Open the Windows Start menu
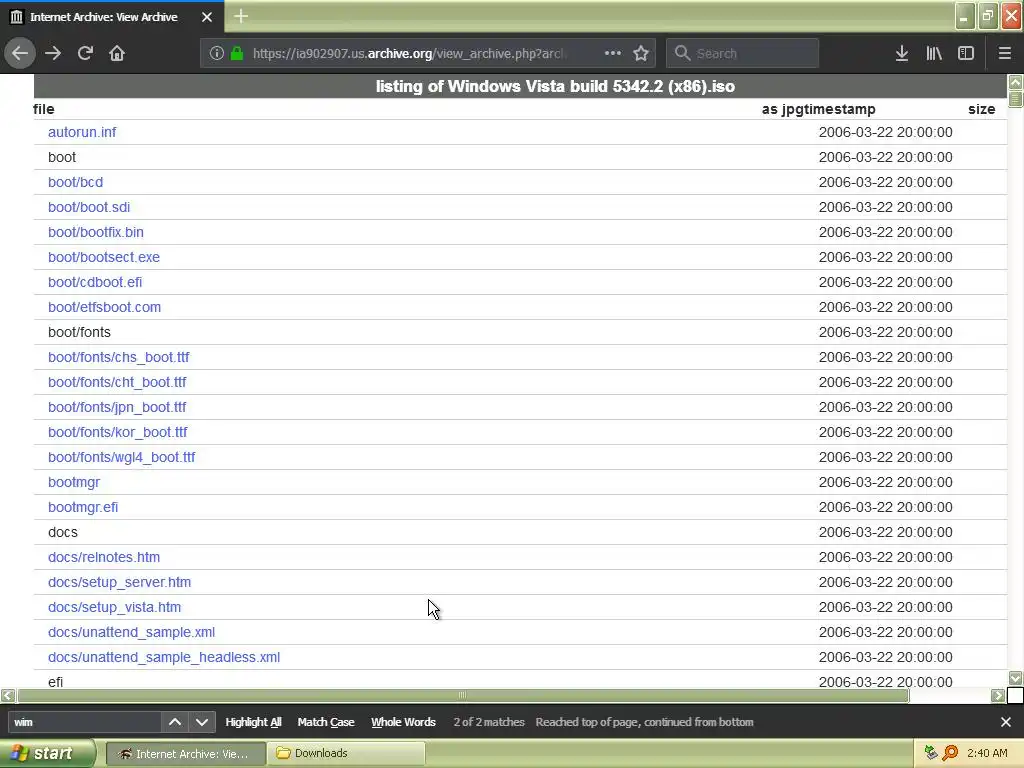Screen dimensions: 1024x768 [47, 753]
